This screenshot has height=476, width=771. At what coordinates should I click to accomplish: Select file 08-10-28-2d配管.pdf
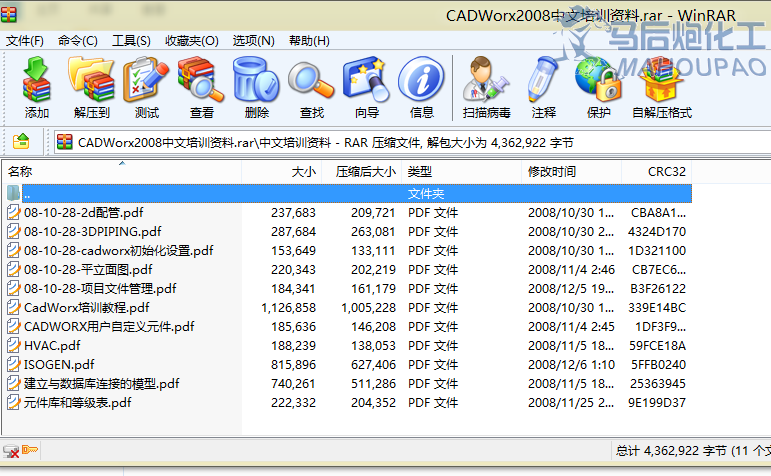point(84,212)
